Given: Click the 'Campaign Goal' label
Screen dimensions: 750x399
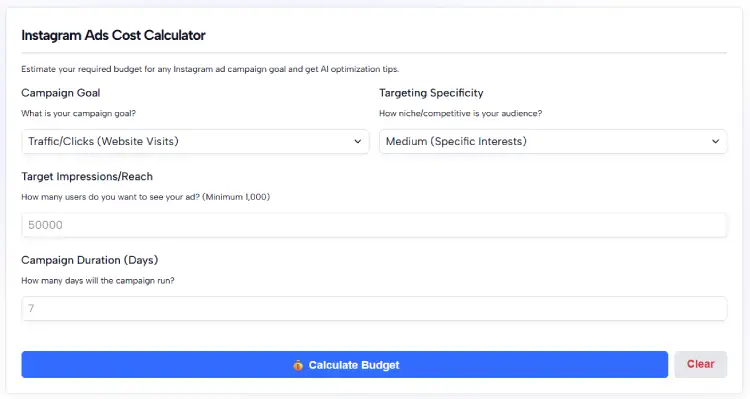Looking at the screenshot, I should (61, 93).
